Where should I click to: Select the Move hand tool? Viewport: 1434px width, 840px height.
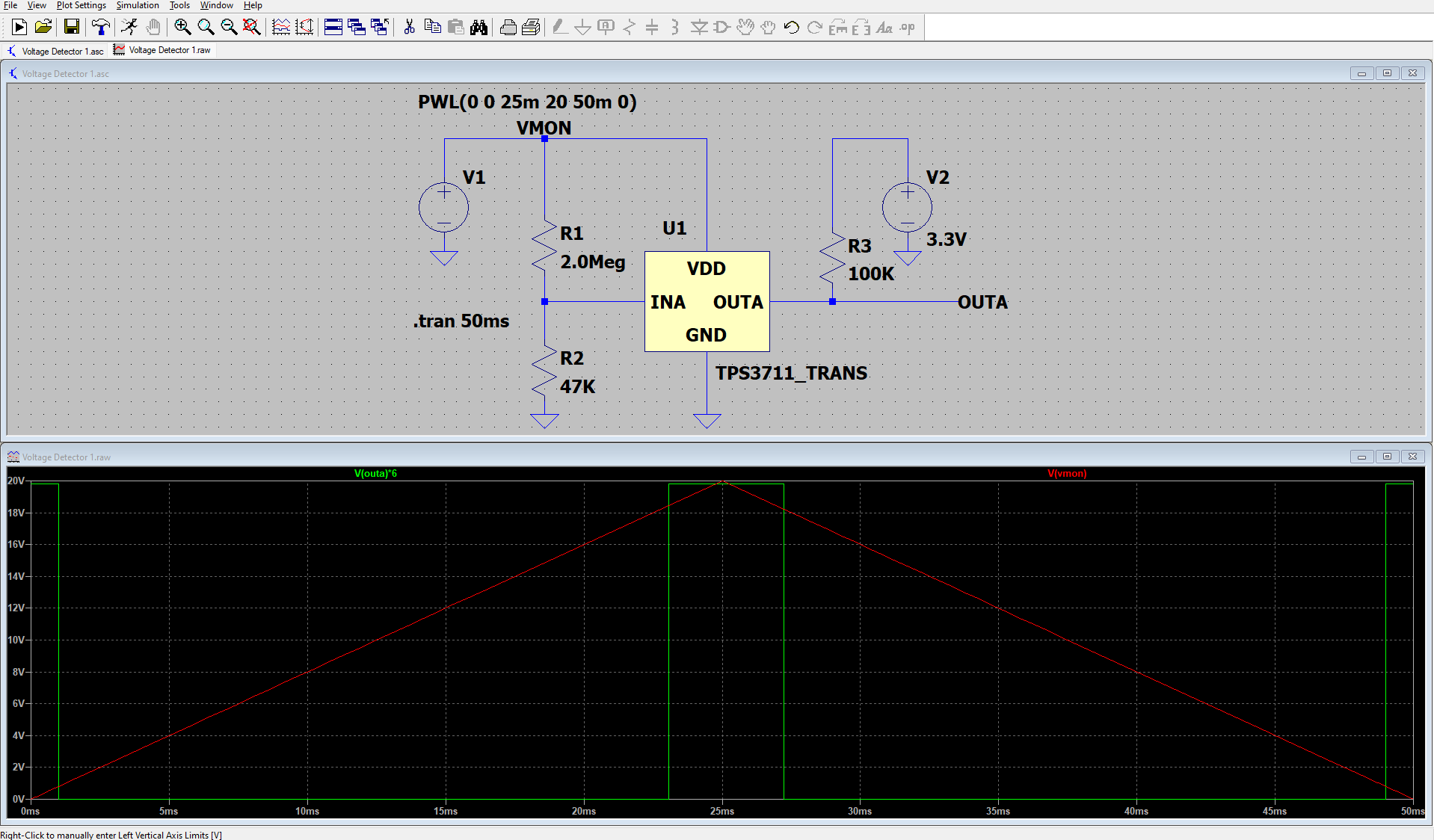[x=745, y=28]
